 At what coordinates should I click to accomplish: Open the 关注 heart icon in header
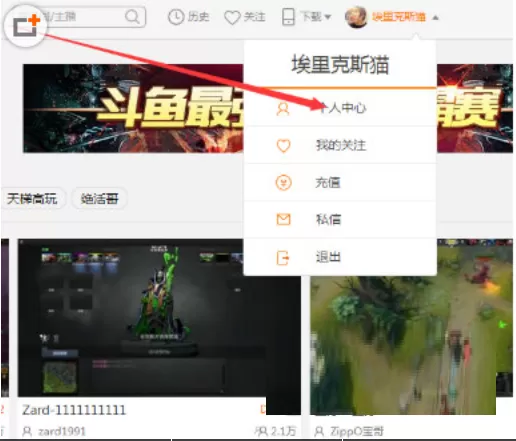[232, 17]
